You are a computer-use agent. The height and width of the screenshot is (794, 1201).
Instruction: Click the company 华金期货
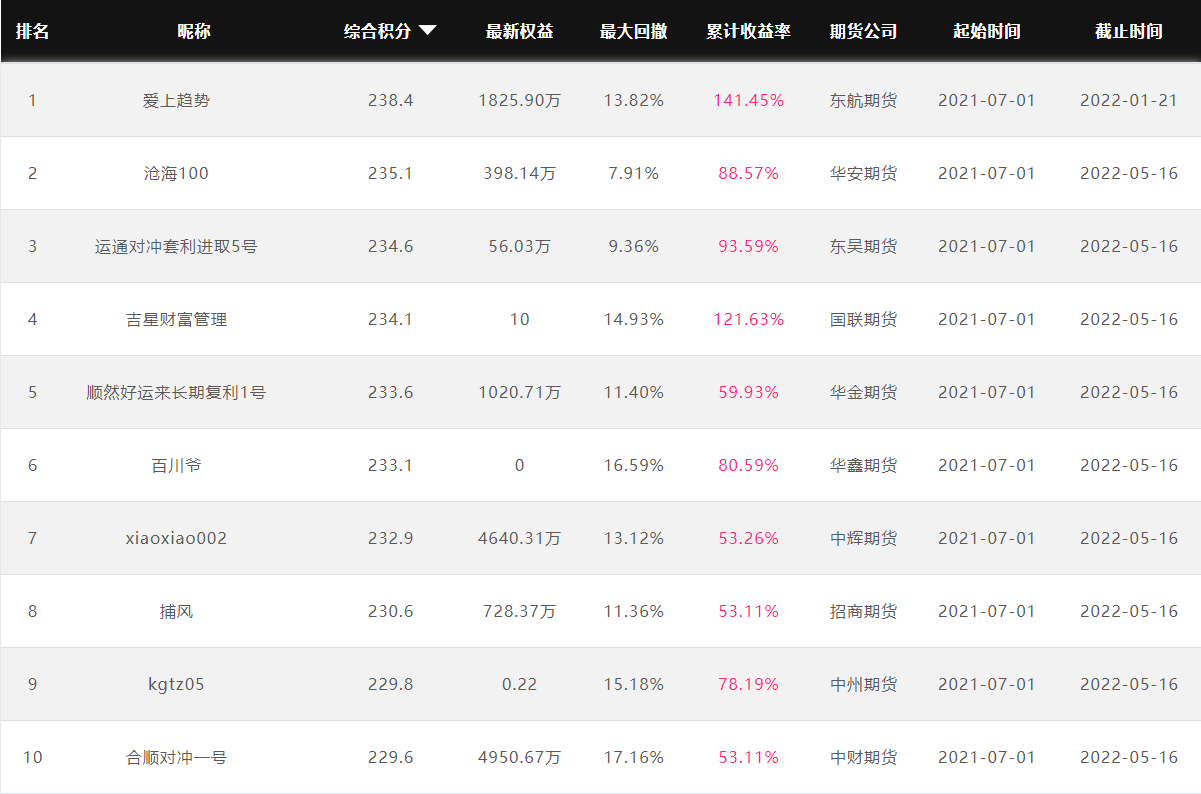pos(864,392)
